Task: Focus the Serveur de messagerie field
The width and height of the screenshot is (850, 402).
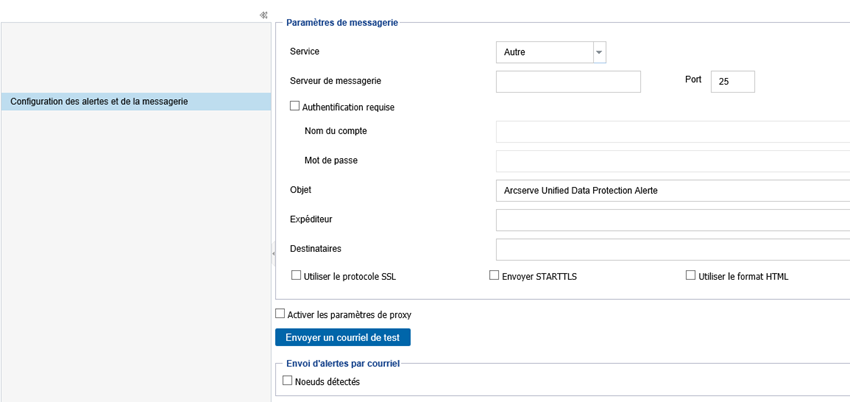Action: pyautogui.click(x=568, y=81)
